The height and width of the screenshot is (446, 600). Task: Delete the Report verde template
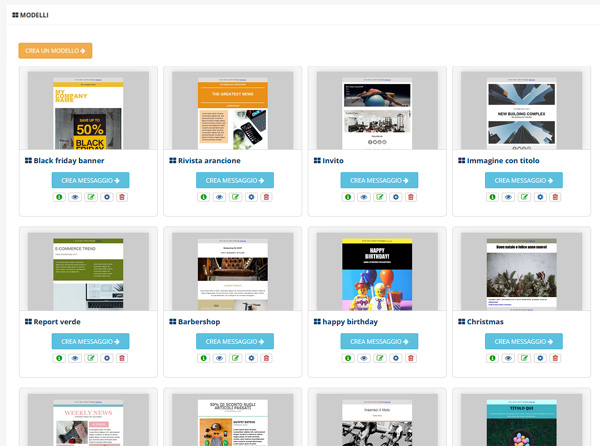[x=123, y=358]
